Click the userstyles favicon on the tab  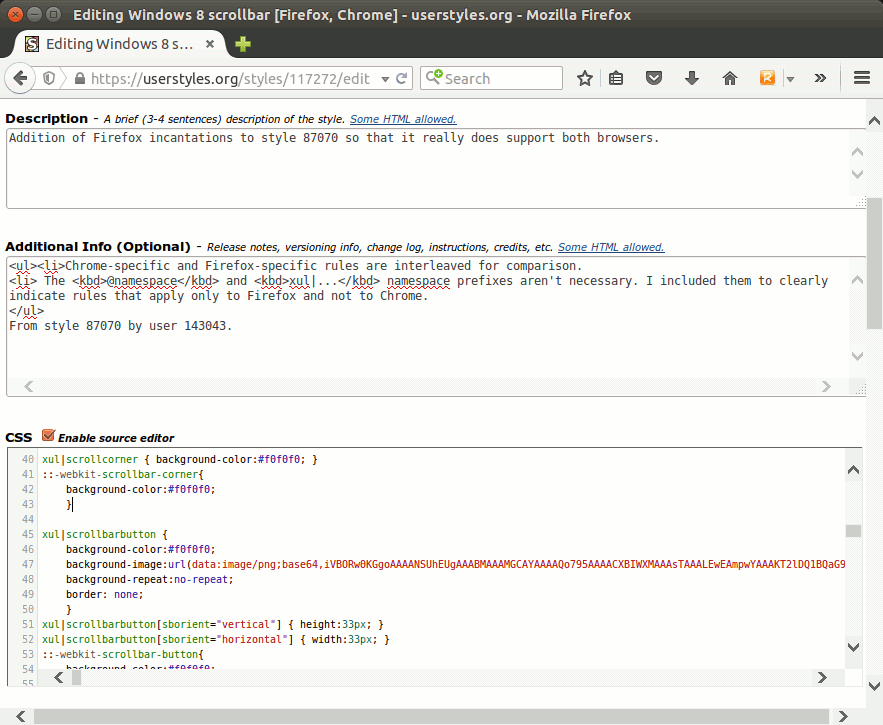pos(32,44)
